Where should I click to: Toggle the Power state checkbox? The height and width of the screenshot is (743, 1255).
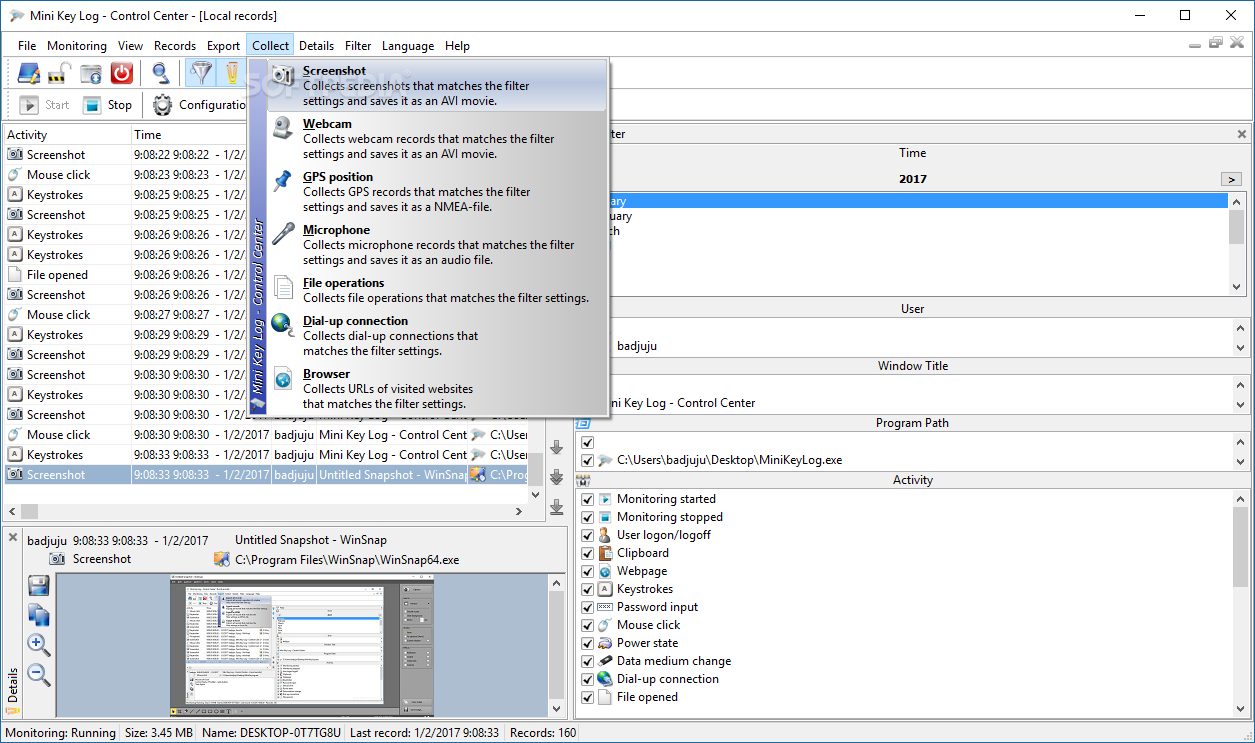click(588, 643)
